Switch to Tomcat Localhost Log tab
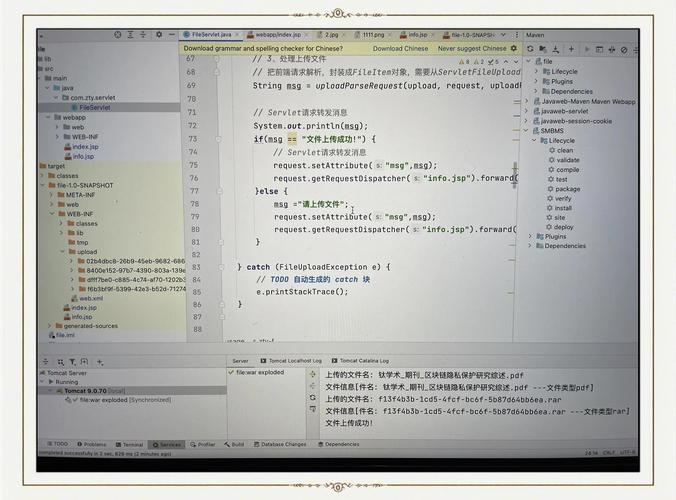The height and width of the screenshot is (500, 676). coord(291,361)
